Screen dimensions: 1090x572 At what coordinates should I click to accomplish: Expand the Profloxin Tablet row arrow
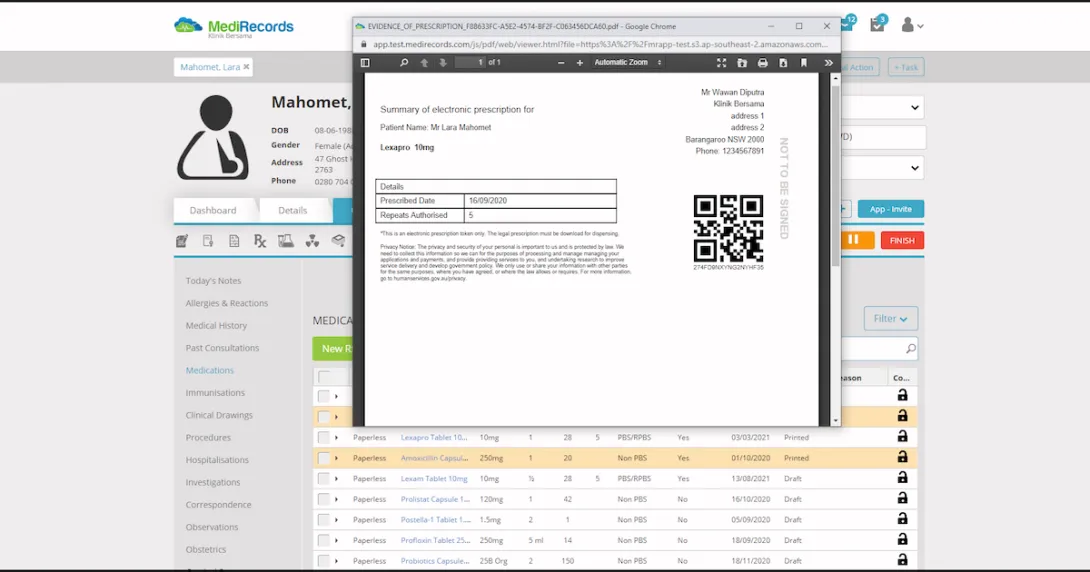(x=336, y=540)
